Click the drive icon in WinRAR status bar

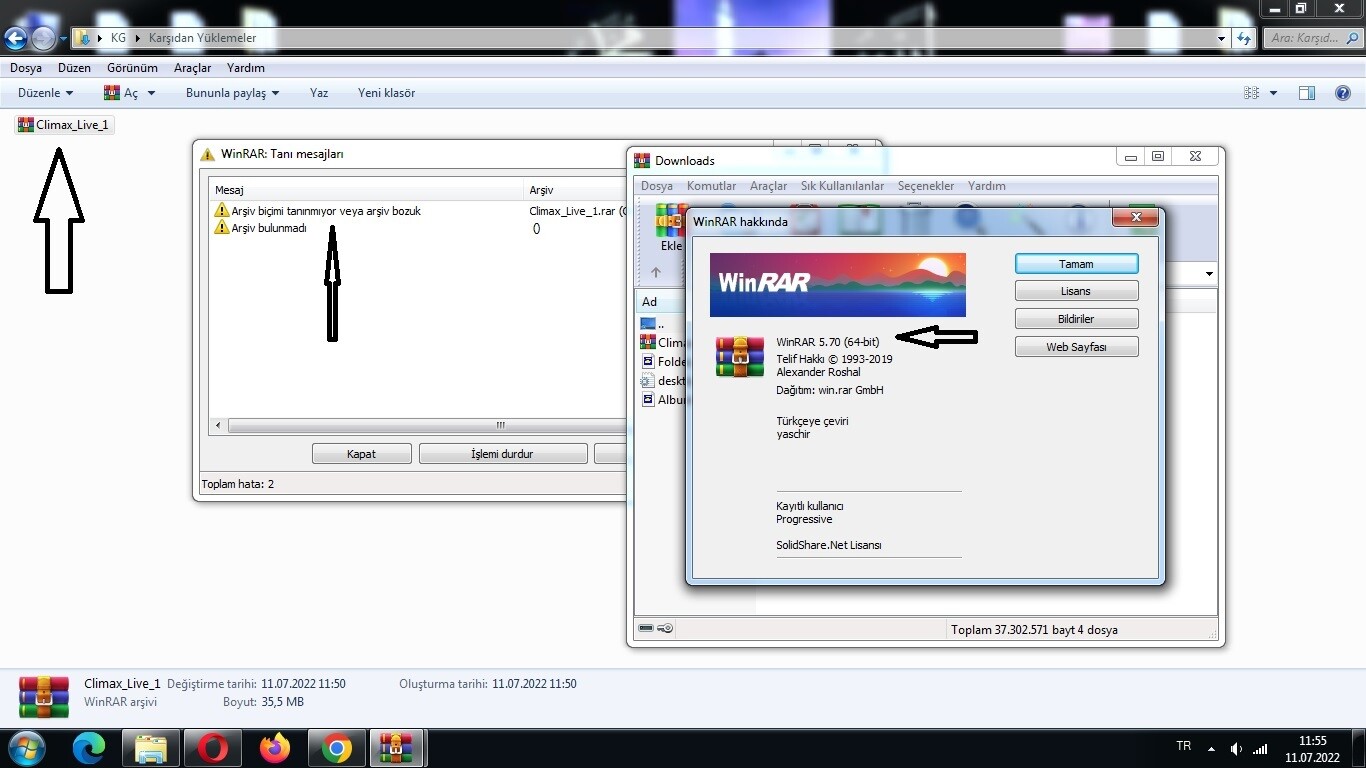646,629
